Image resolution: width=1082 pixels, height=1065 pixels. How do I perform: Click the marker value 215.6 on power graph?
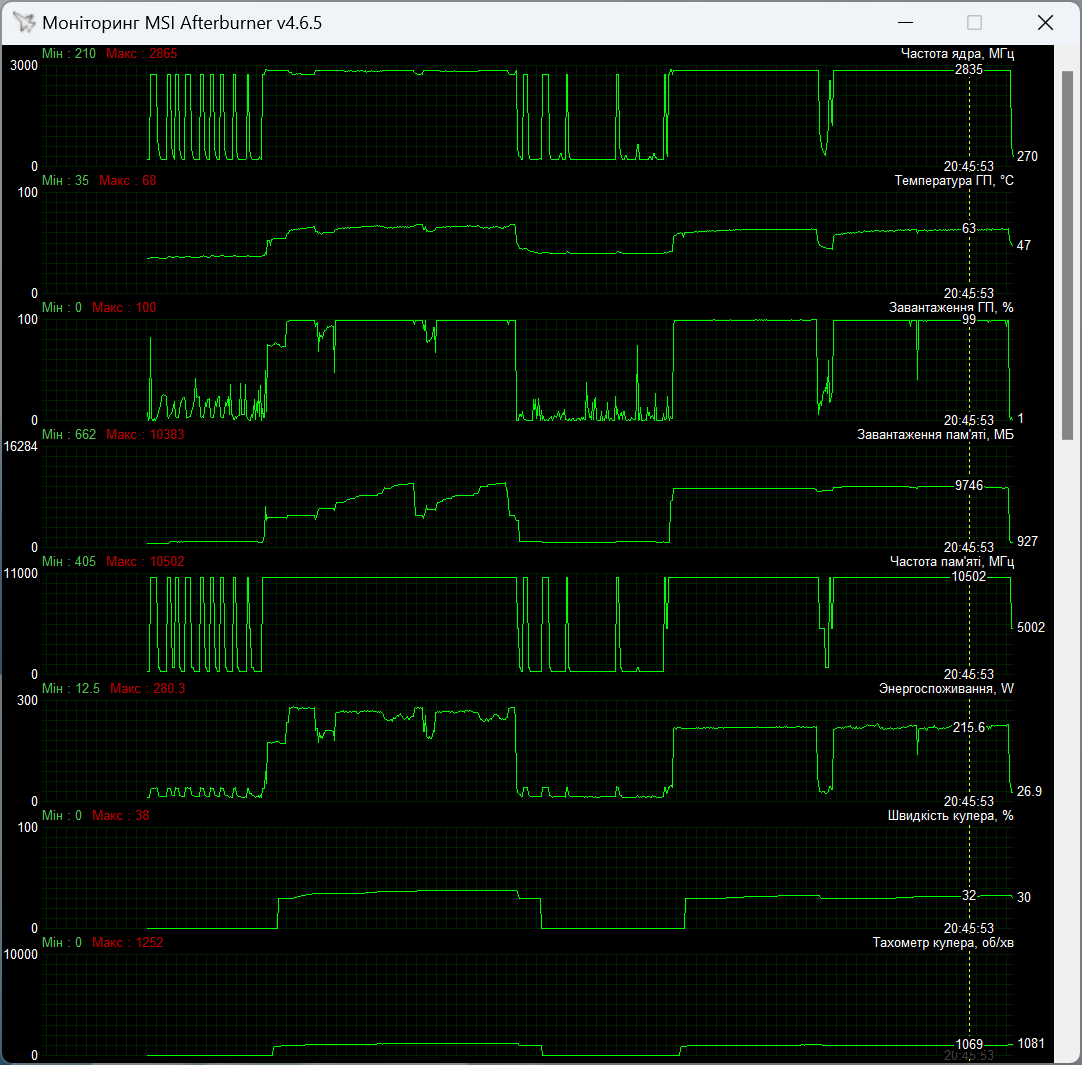click(x=969, y=728)
